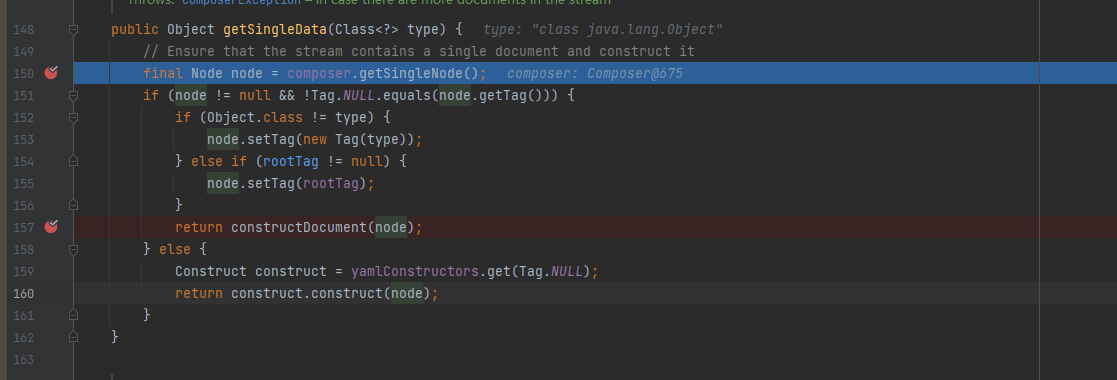
Task: Toggle a breakpoint in gutter at line 159
Action: (51, 271)
